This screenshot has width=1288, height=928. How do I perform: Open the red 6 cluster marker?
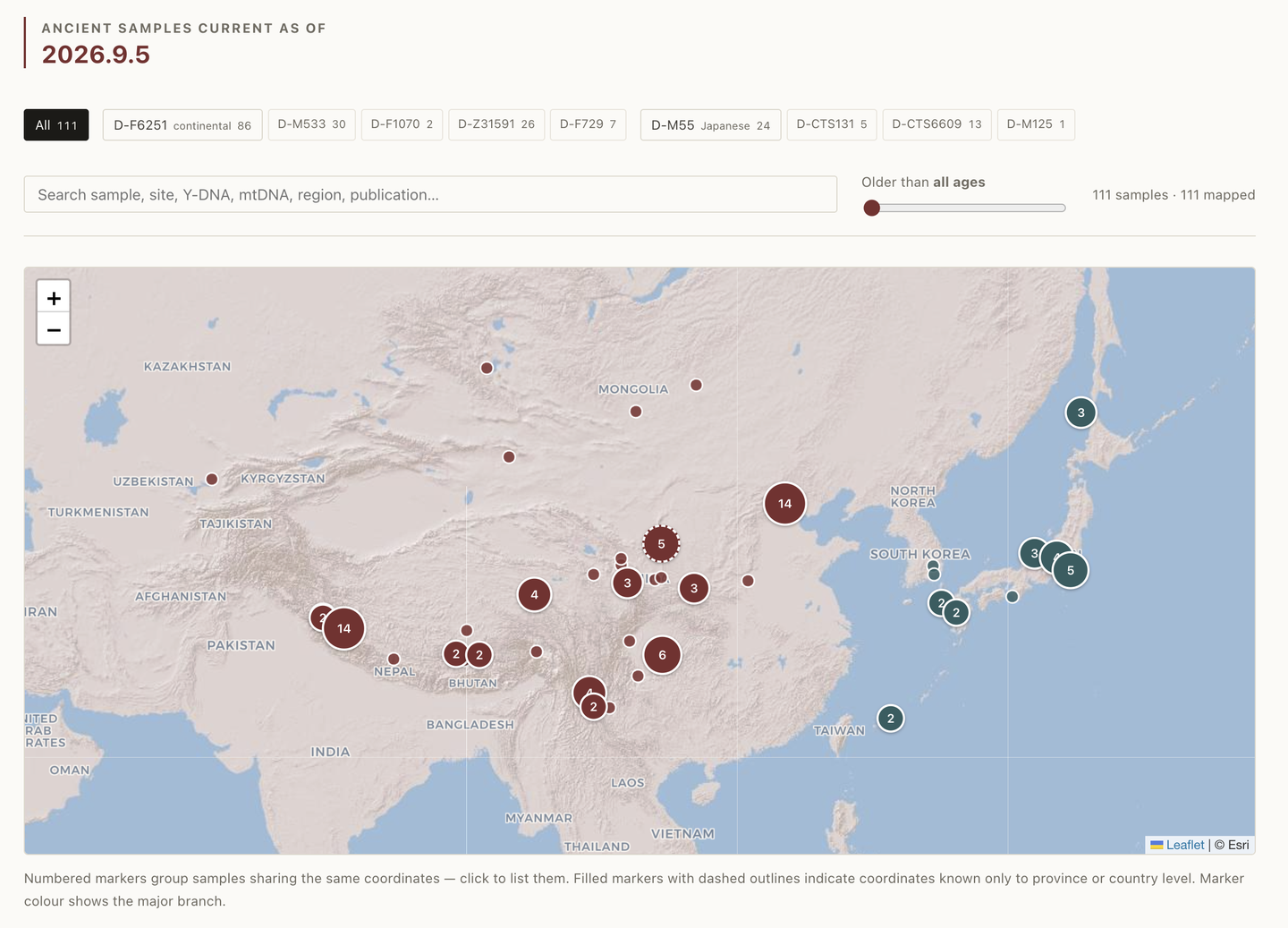click(662, 655)
